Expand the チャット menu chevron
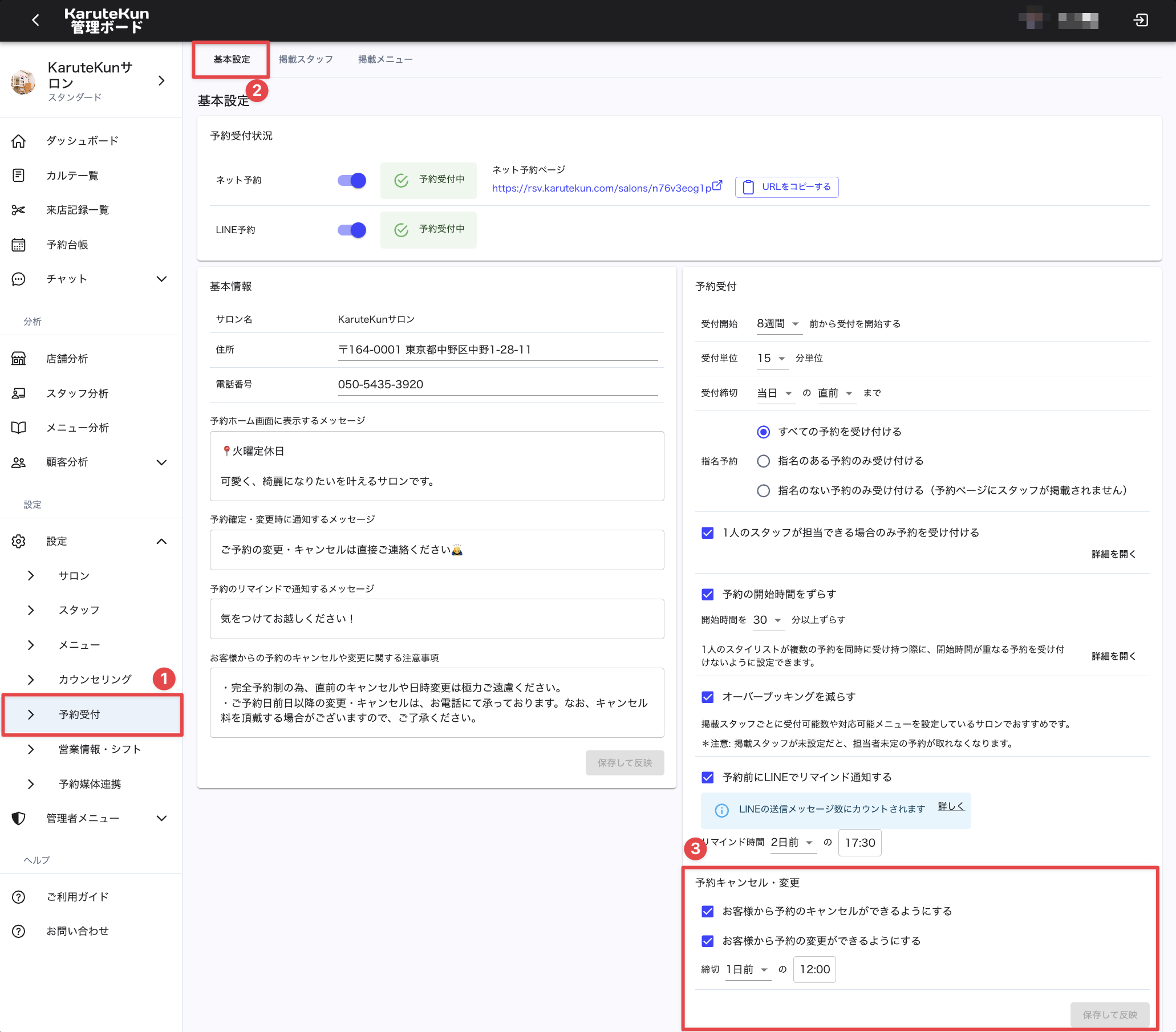The width and height of the screenshot is (1176, 1032). (x=161, y=279)
